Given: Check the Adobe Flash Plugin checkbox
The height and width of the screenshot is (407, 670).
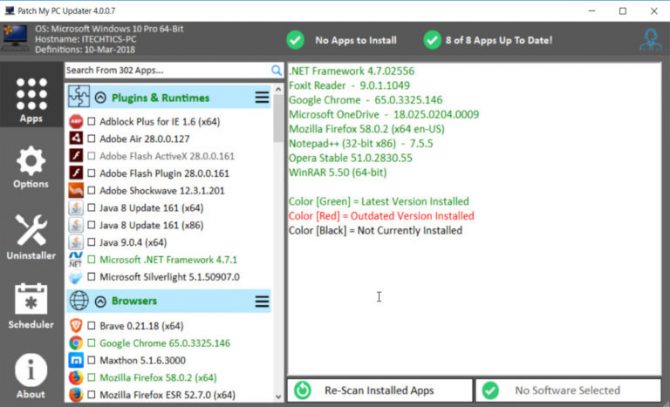Looking at the screenshot, I should (x=91, y=173).
